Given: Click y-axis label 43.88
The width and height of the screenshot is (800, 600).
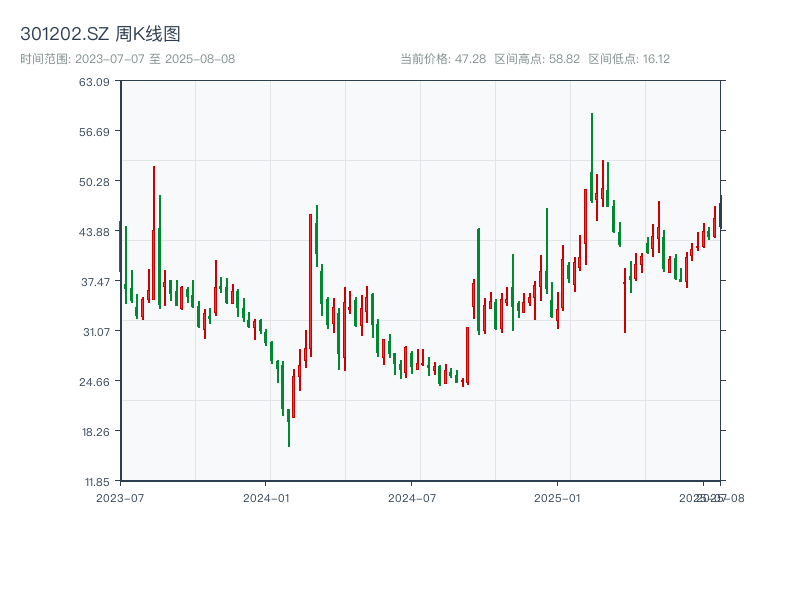Looking at the screenshot, I should tap(94, 232).
